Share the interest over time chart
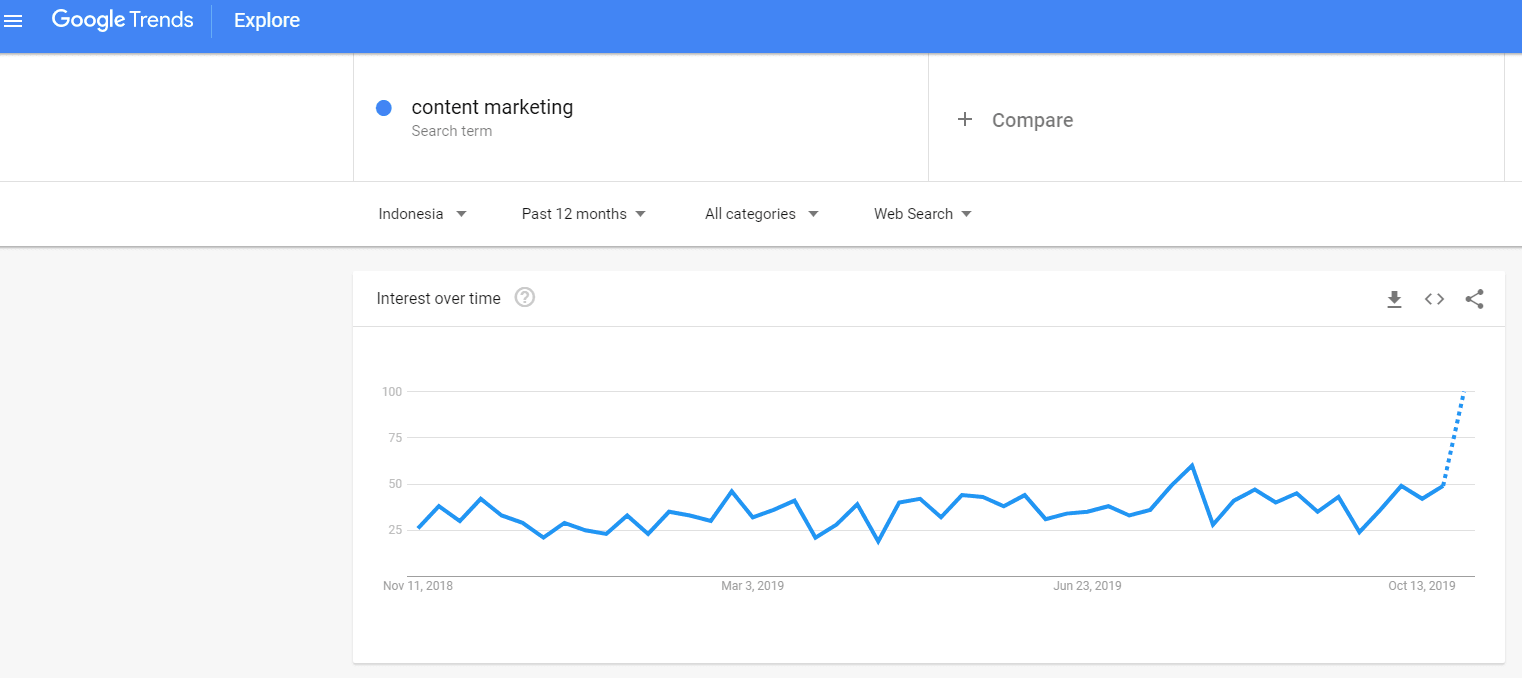Image resolution: width=1522 pixels, height=678 pixels. click(1474, 299)
